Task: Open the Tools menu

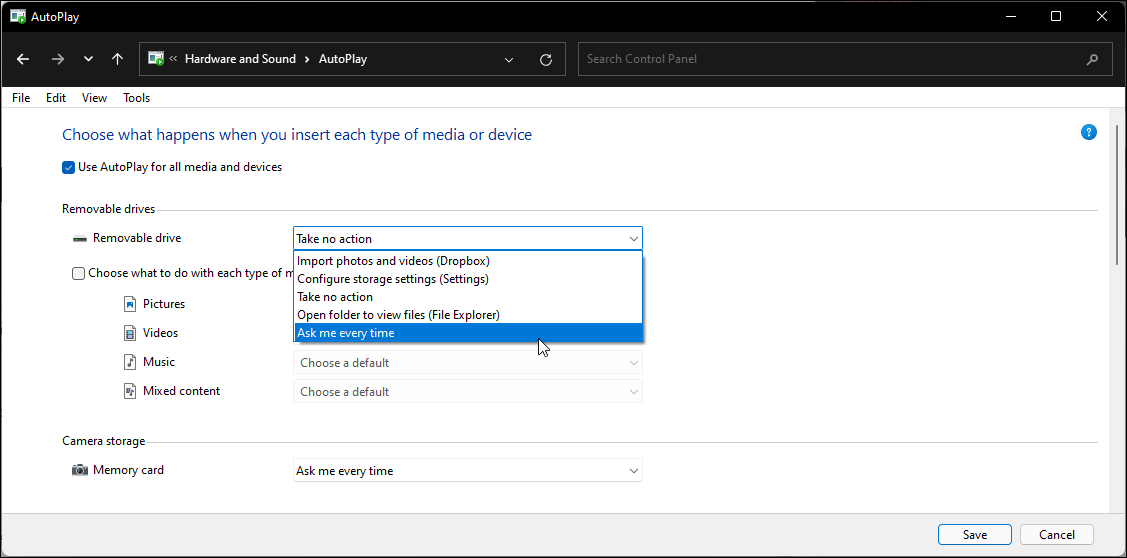Action: point(136,98)
